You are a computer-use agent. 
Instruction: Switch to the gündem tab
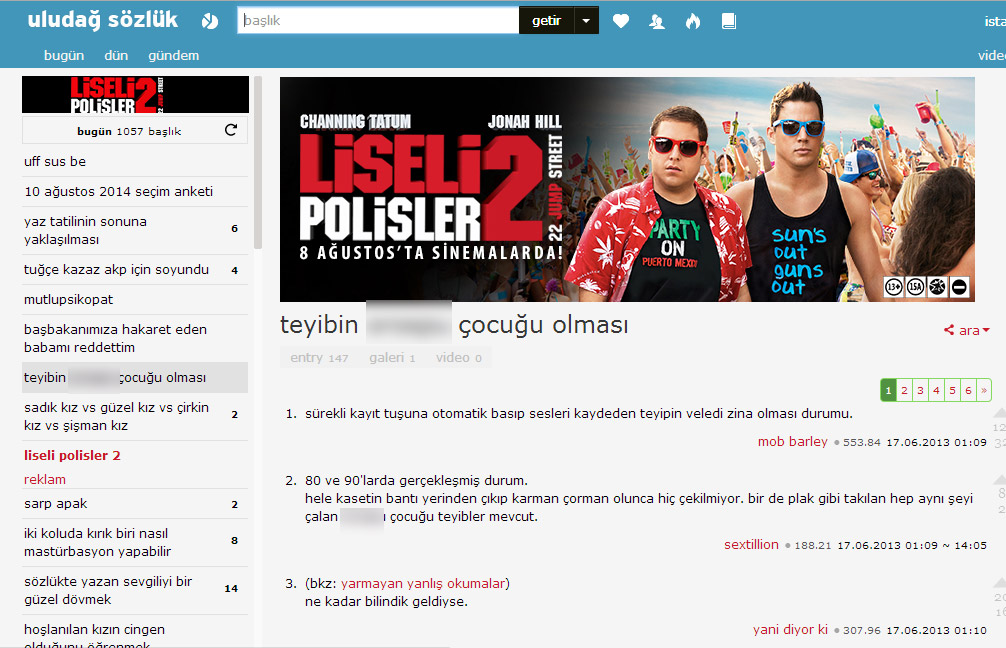(x=173, y=55)
